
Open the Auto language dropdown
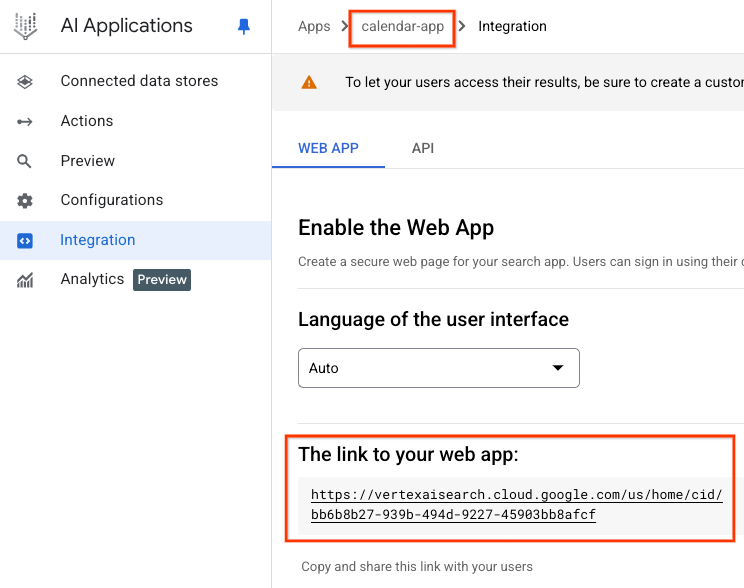click(438, 368)
